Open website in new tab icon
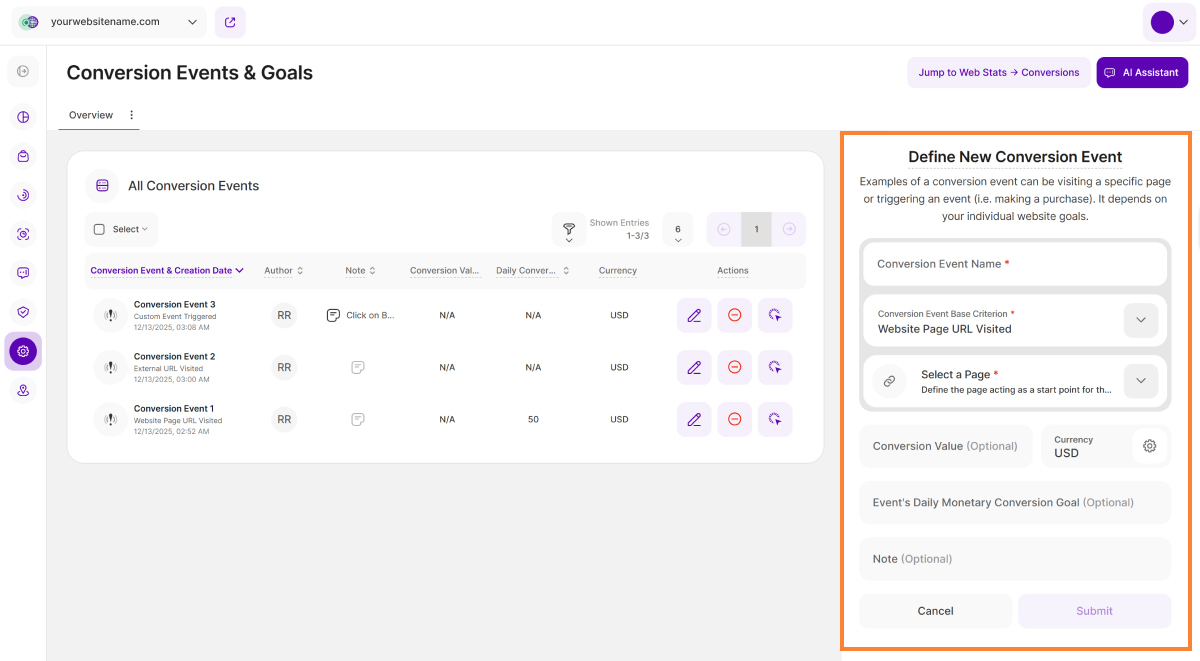This screenshot has height=661, width=1200. tap(230, 22)
